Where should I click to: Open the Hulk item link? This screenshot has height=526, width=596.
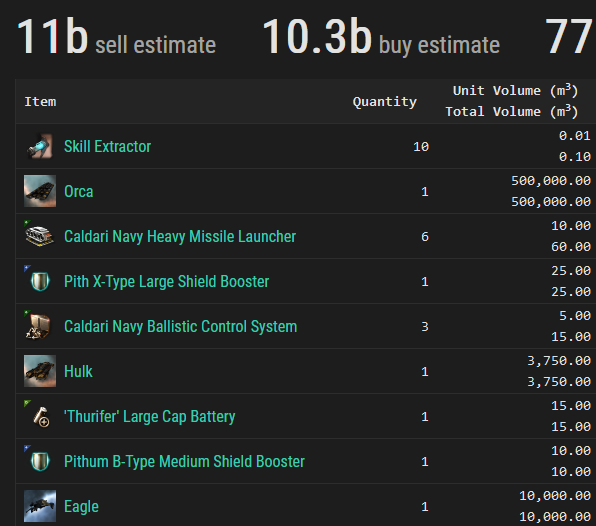click(78, 371)
